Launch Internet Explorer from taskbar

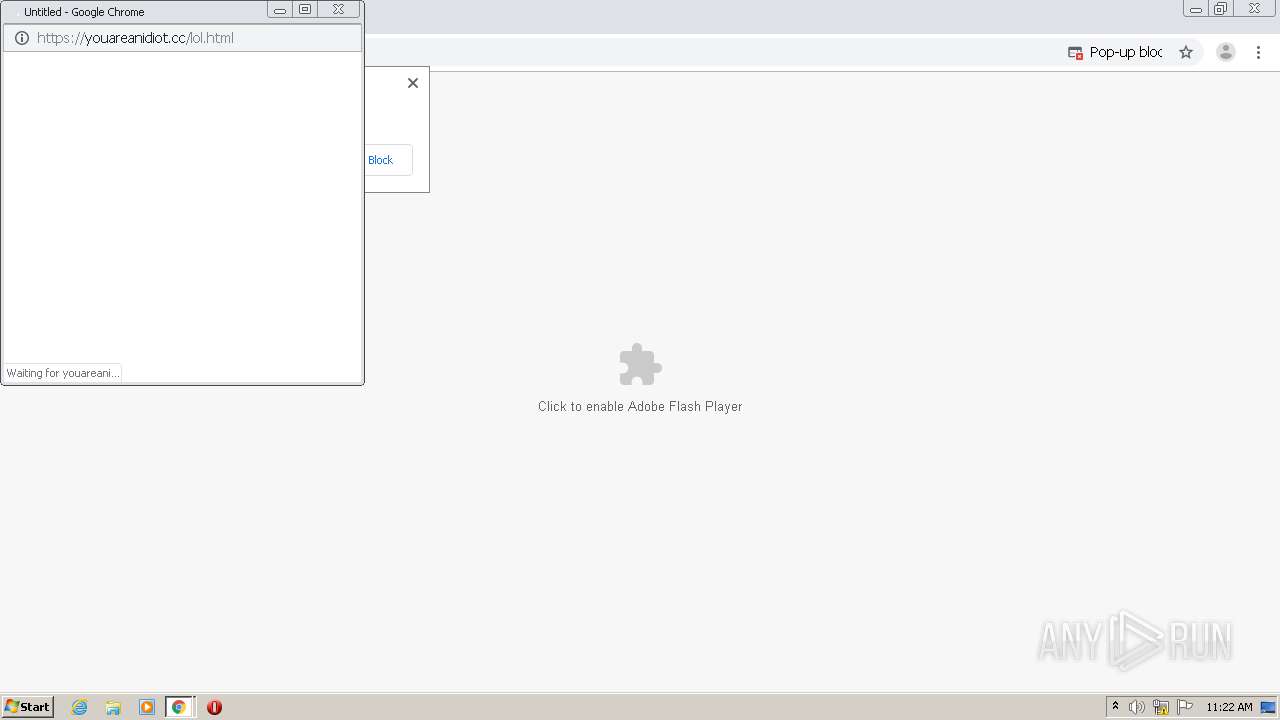click(80, 707)
